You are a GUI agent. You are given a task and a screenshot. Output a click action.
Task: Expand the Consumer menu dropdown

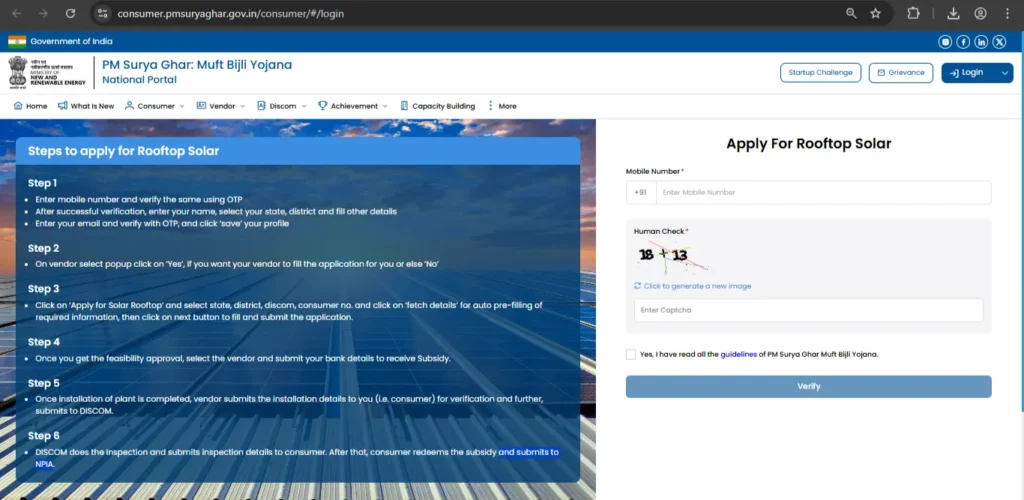[155, 106]
